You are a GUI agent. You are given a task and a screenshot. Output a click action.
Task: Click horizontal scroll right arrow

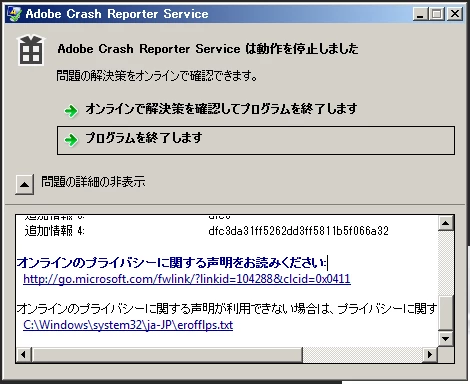[x=430, y=354]
